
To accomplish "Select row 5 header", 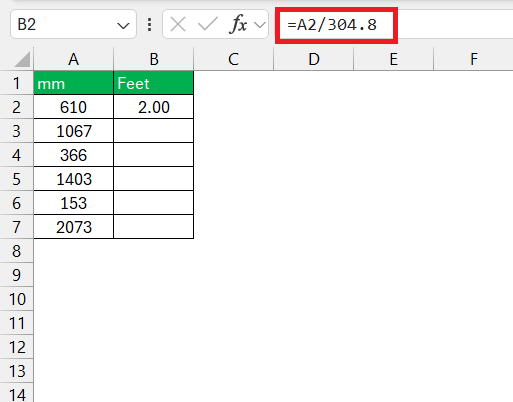I will tap(17, 179).
